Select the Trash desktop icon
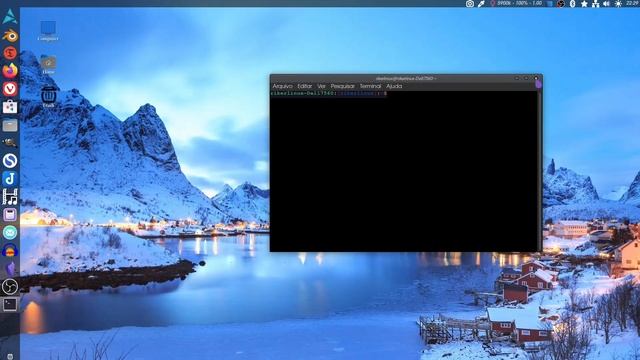Image resolution: width=640 pixels, height=360 pixels. [x=48, y=97]
